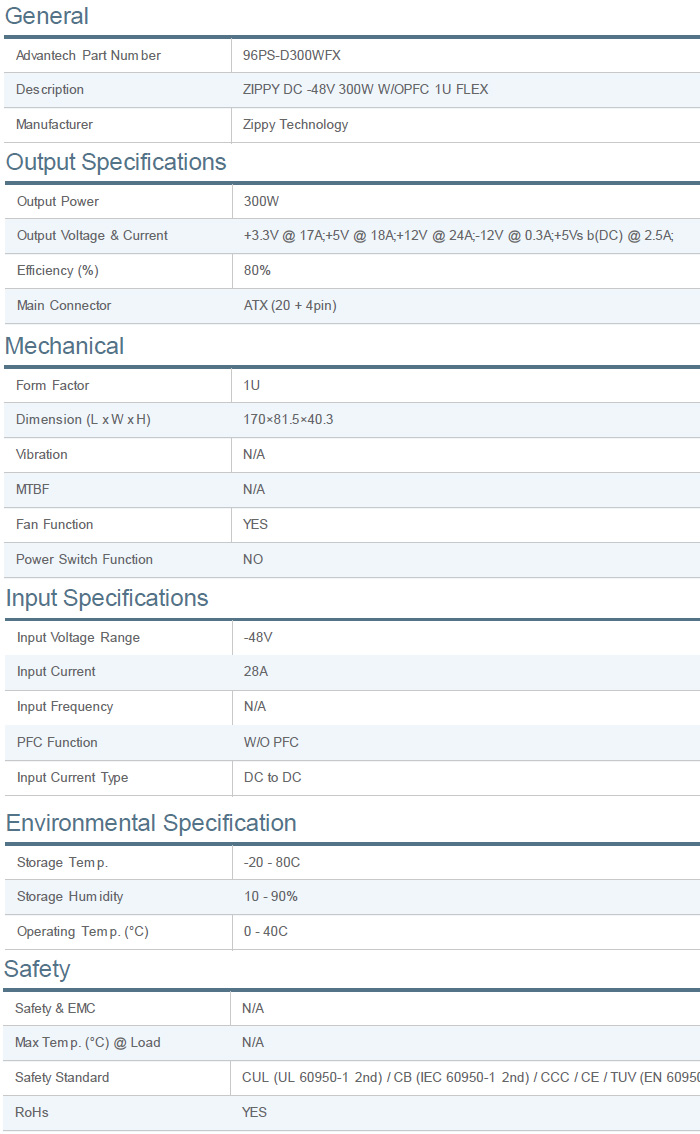Click the ZIPPY DC -48V description text

click(x=365, y=90)
